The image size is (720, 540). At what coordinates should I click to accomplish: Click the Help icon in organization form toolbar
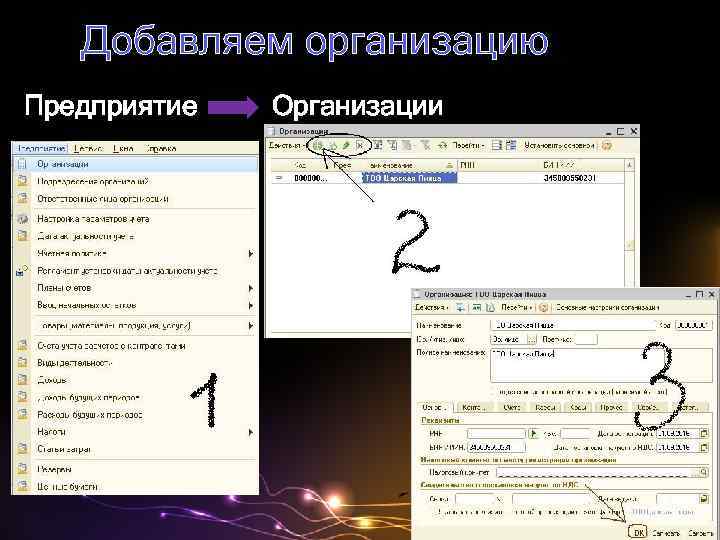click(x=543, y=307)
